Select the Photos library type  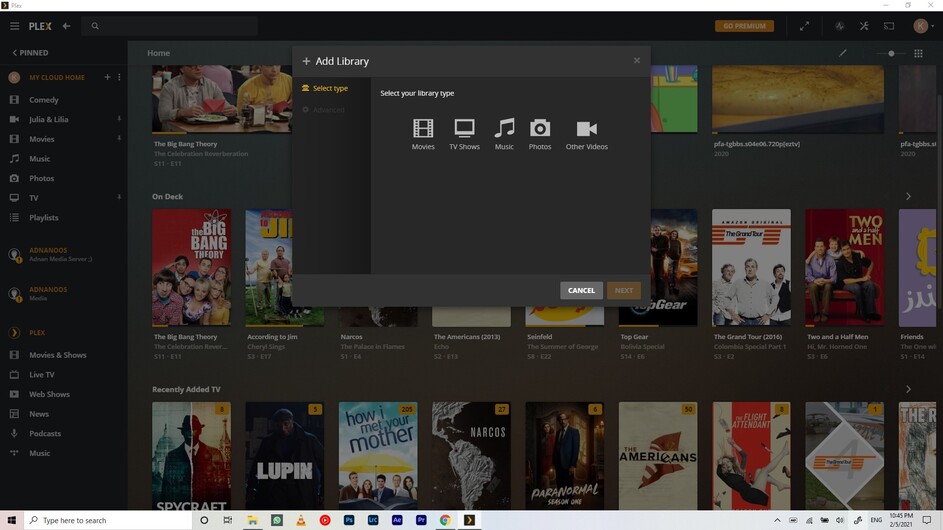coord(539,134)
